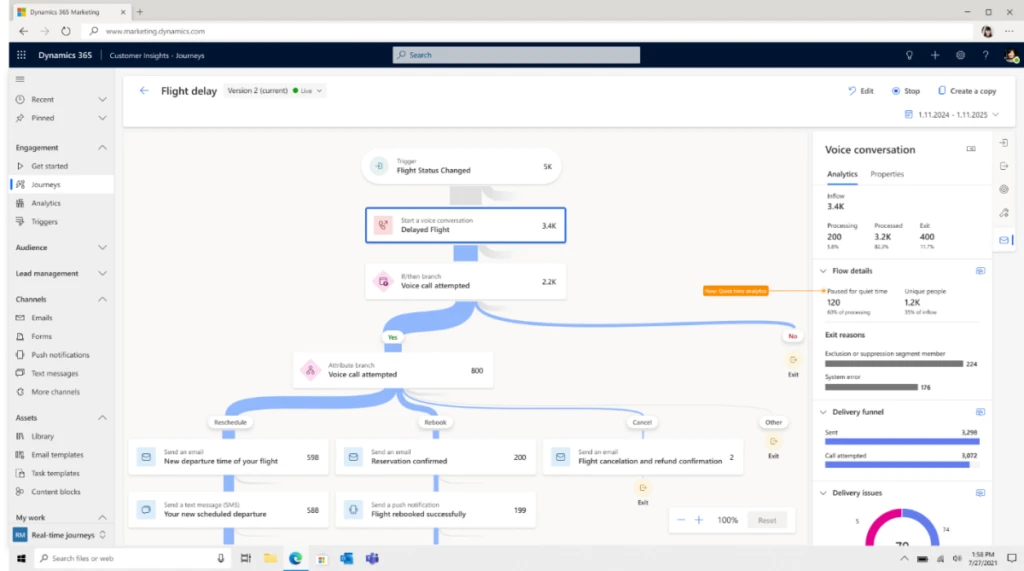
Task: Click the Delayed Flight voice conversation tile
Action: (465, 225)
